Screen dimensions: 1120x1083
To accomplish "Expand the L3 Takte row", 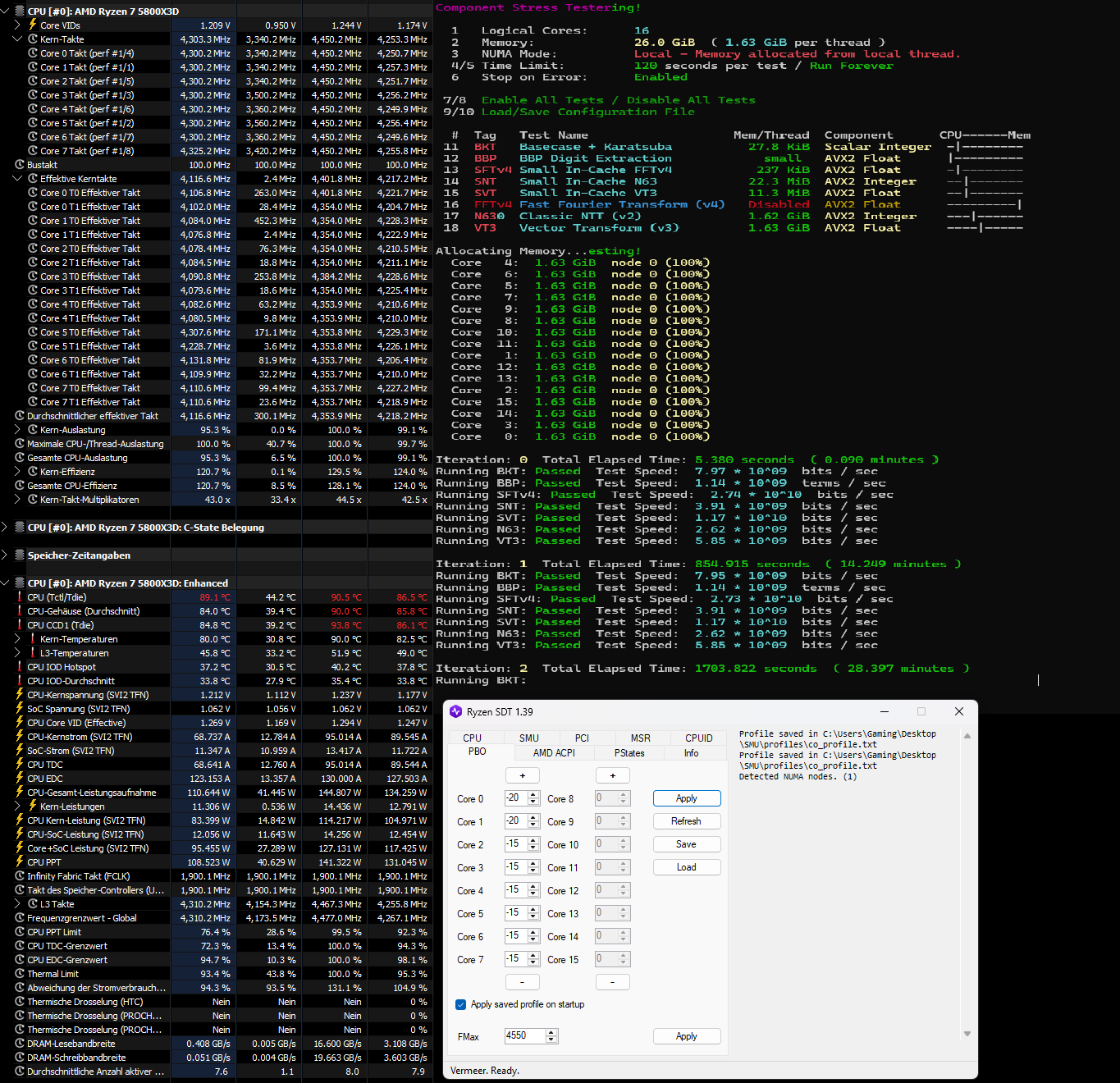I will 17,903.
